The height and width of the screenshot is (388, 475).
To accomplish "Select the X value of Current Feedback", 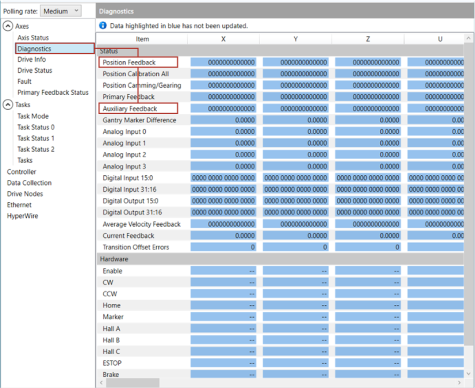I will pyautogui.click(x=223, y=236).
